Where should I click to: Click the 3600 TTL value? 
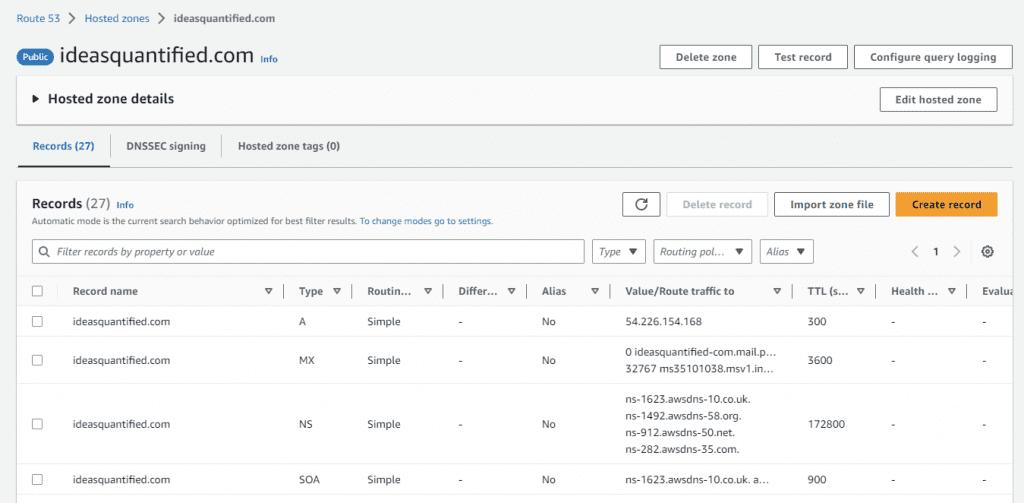coord(820,361)
